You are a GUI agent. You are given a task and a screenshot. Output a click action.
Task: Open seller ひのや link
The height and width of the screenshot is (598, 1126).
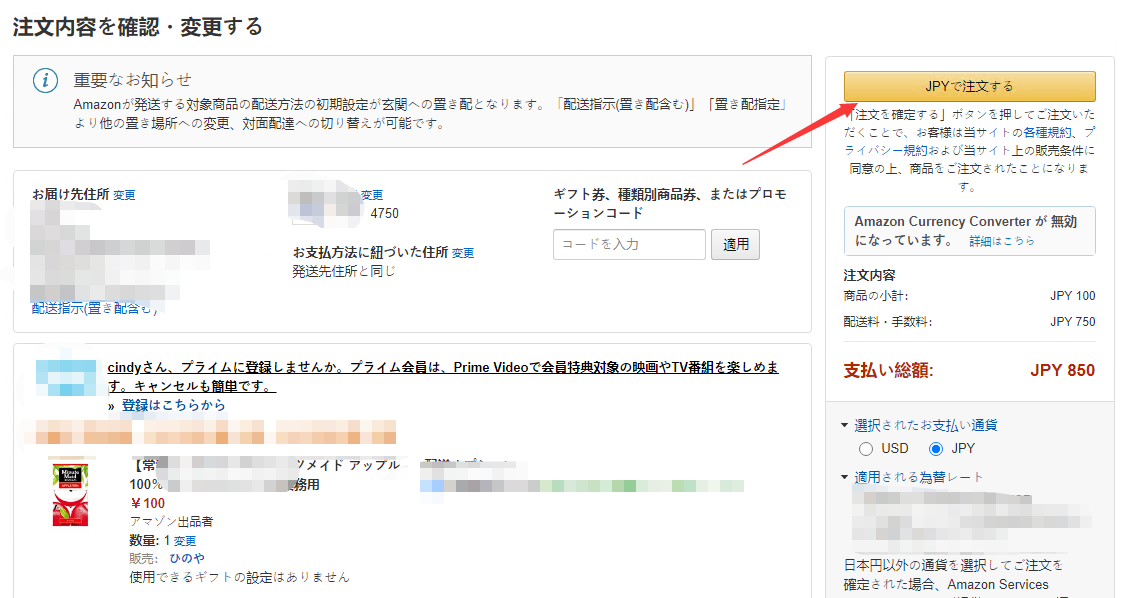click(x=187, y=558)
